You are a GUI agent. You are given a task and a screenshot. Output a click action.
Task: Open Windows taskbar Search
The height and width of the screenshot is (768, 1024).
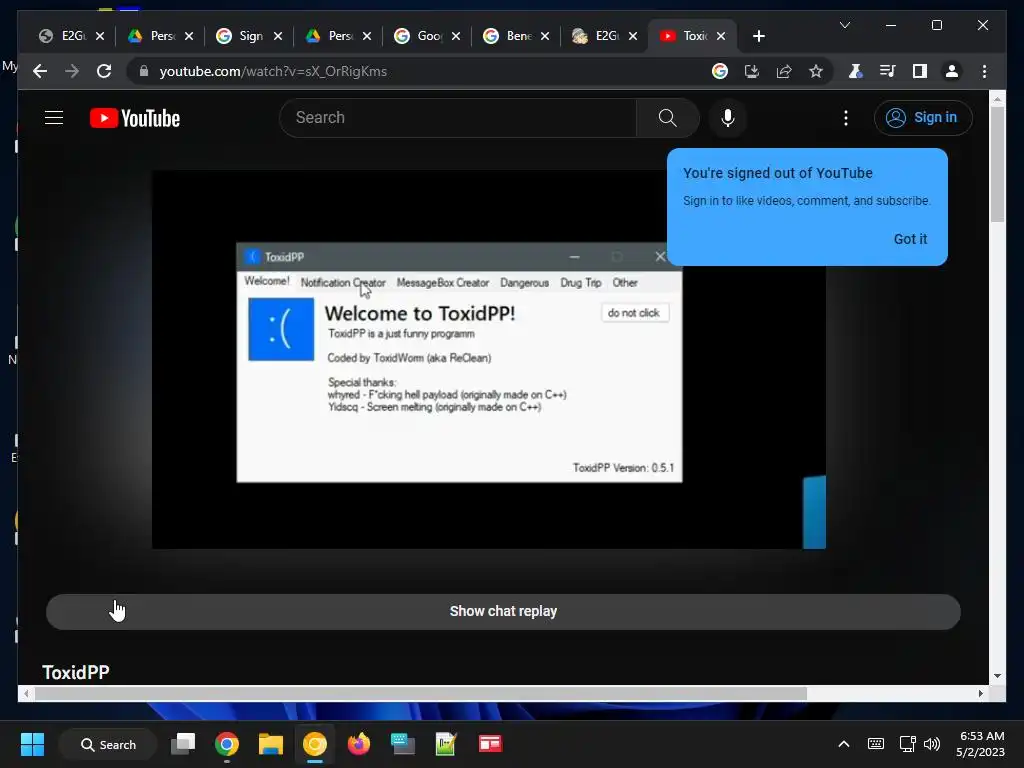coord(108,744)
